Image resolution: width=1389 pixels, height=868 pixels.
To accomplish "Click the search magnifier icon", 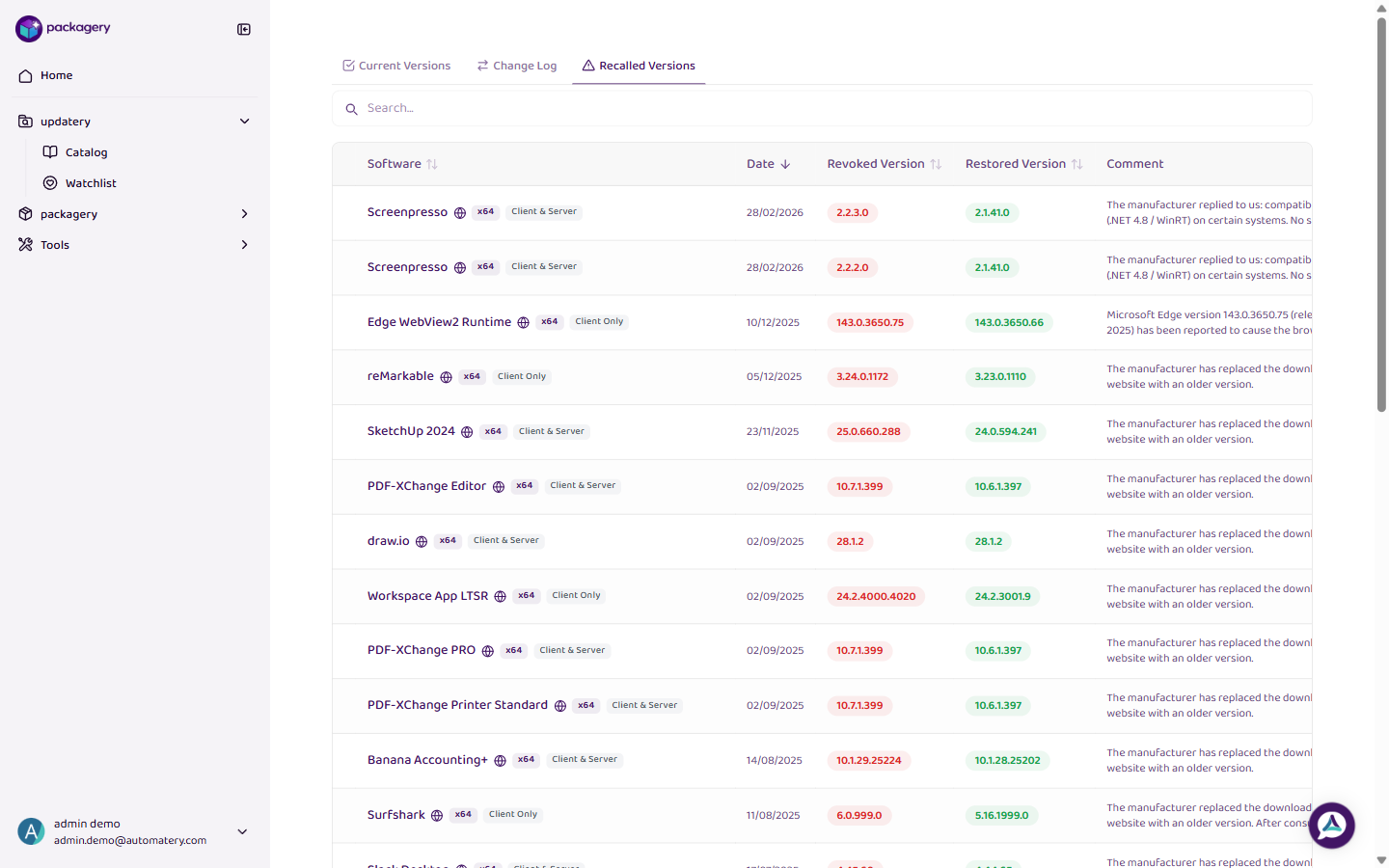I will pos(352,109).
